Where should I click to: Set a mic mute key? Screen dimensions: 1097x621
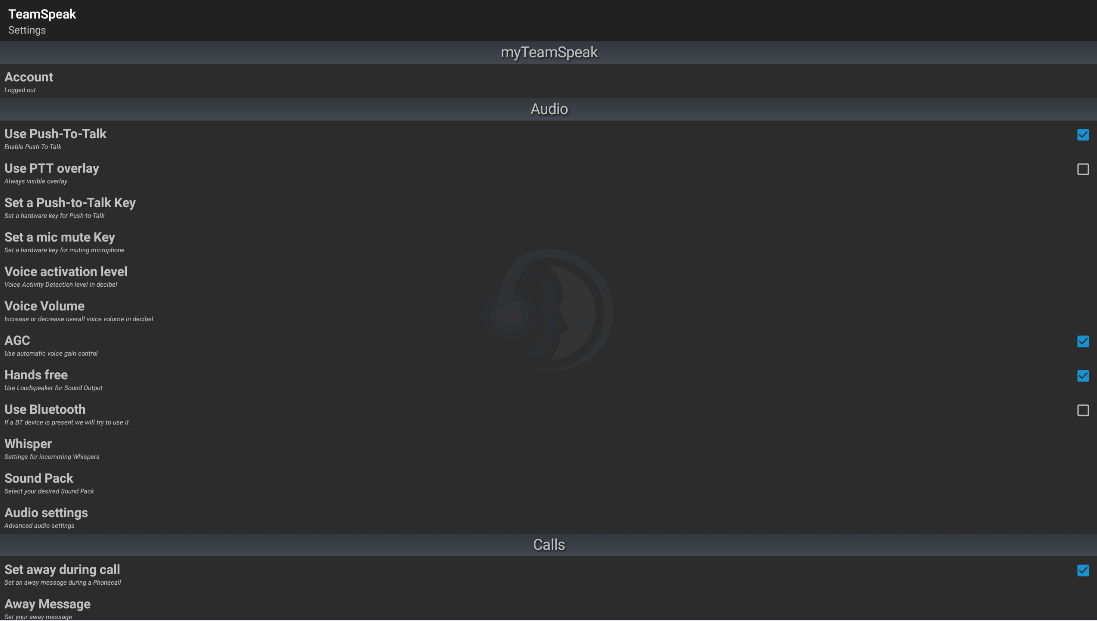(x=400, y=242)
